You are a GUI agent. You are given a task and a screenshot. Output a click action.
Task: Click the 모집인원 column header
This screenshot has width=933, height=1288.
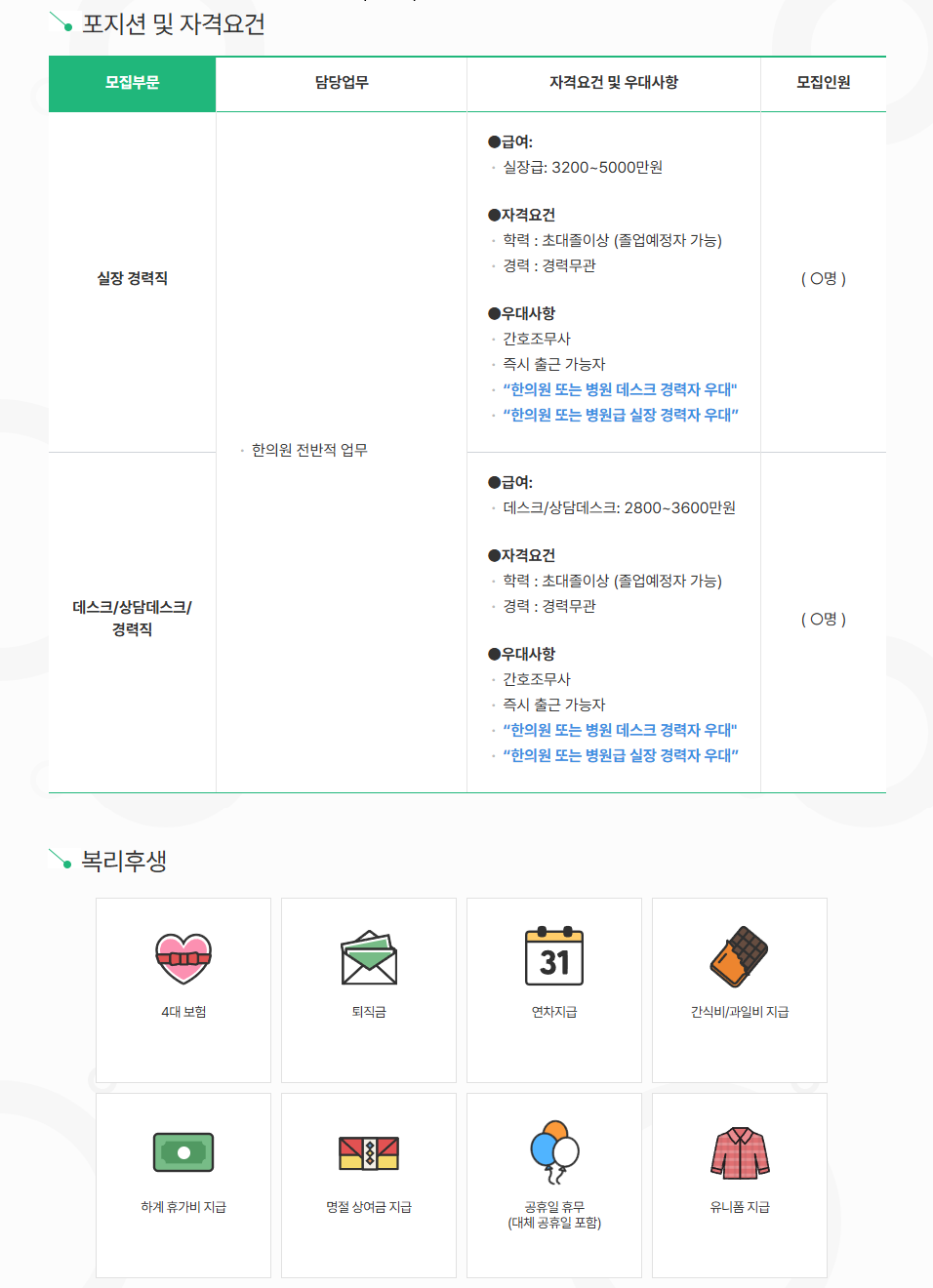tap(824, 83)
